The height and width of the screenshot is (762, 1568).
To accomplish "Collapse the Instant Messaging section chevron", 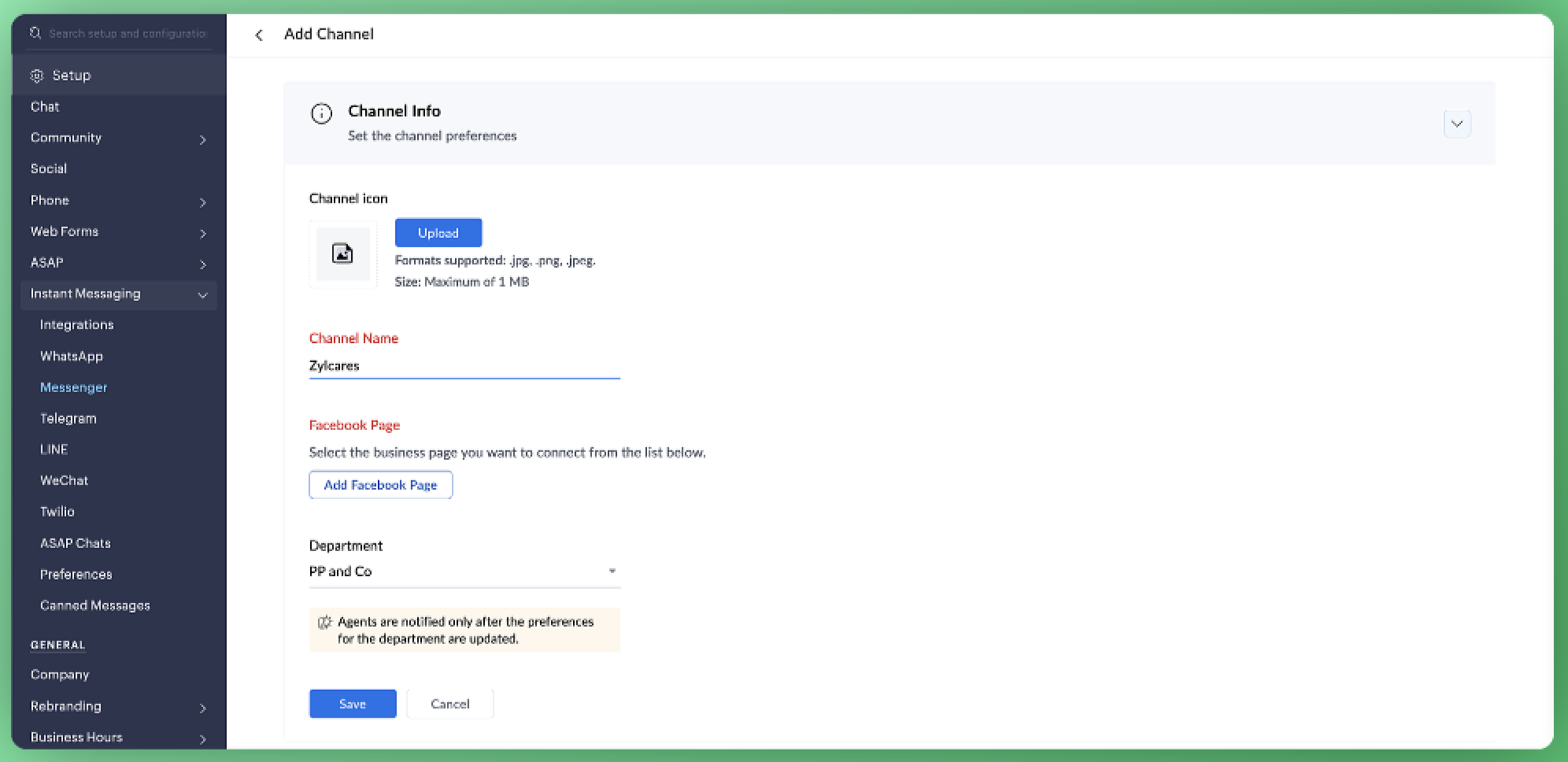I will tap(202, 295).
